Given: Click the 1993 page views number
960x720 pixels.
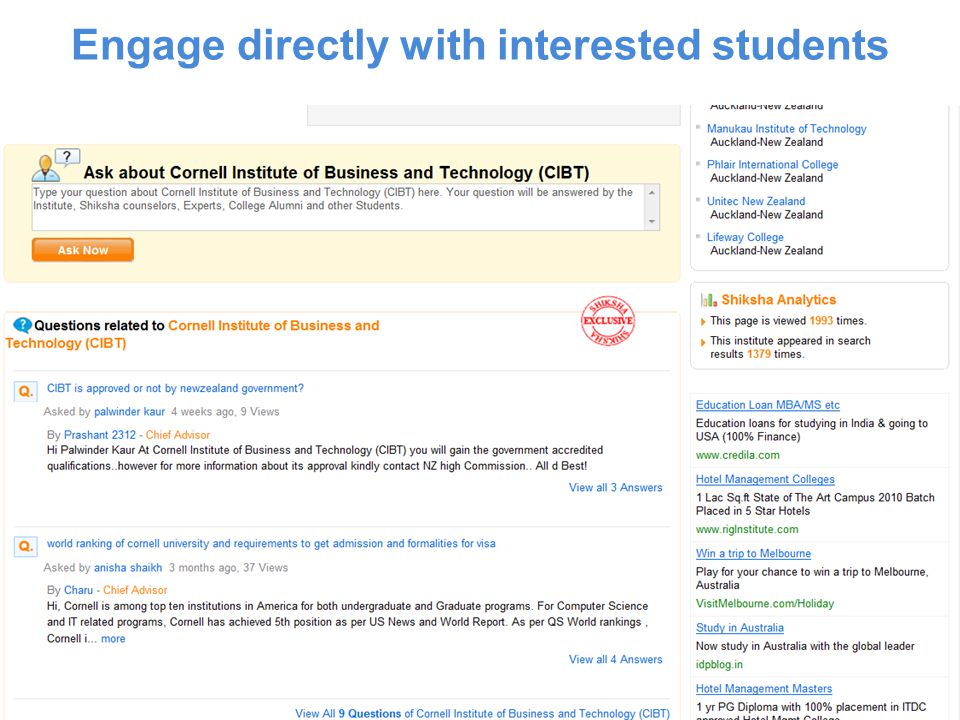Looking at the screenshot, I should tap(820, 320).
